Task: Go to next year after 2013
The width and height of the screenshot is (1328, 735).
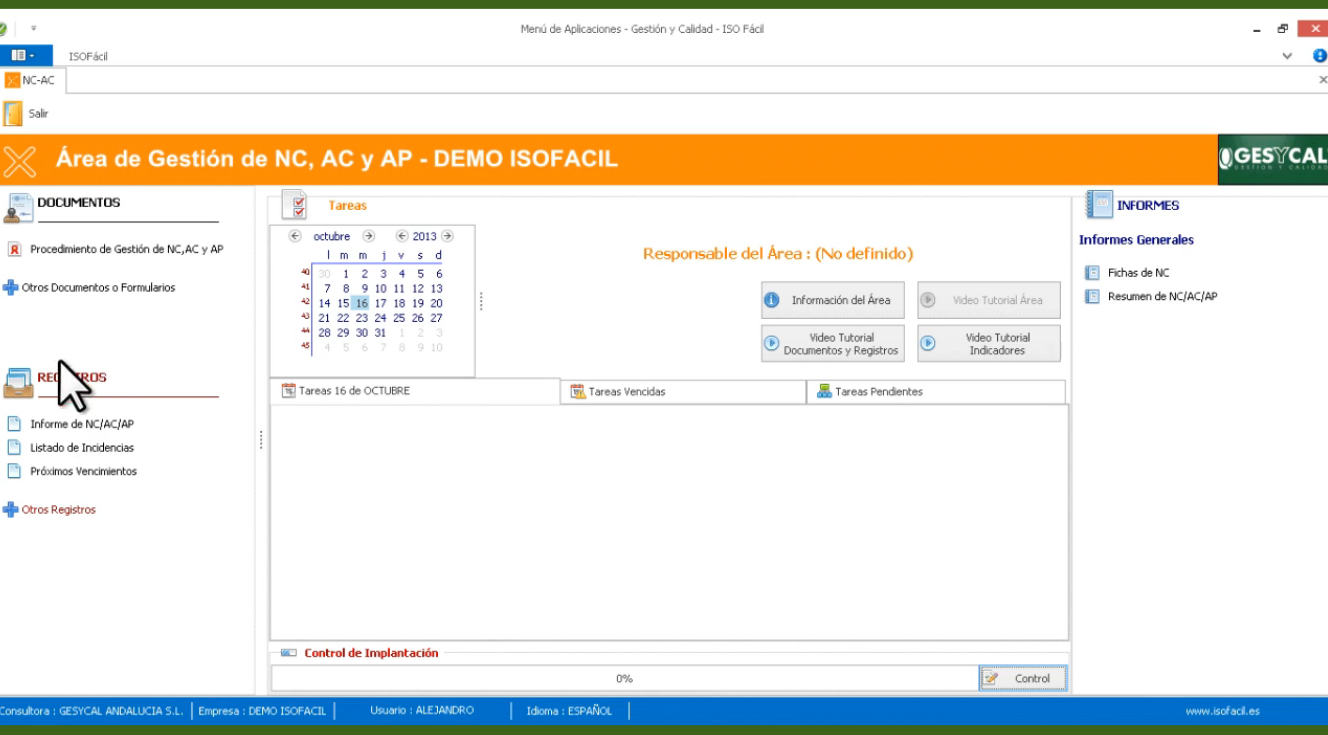Action: 447,237
